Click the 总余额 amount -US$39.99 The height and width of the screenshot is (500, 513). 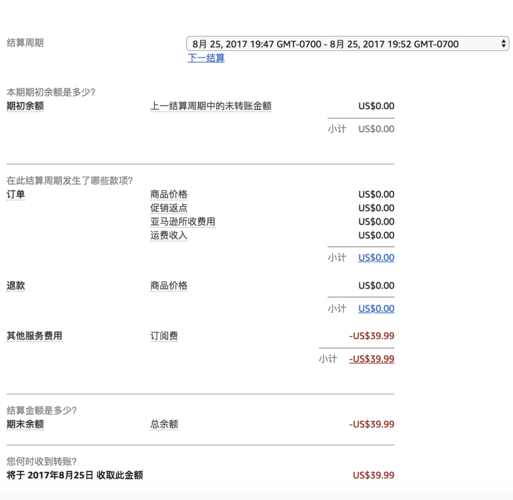point(372,424)
